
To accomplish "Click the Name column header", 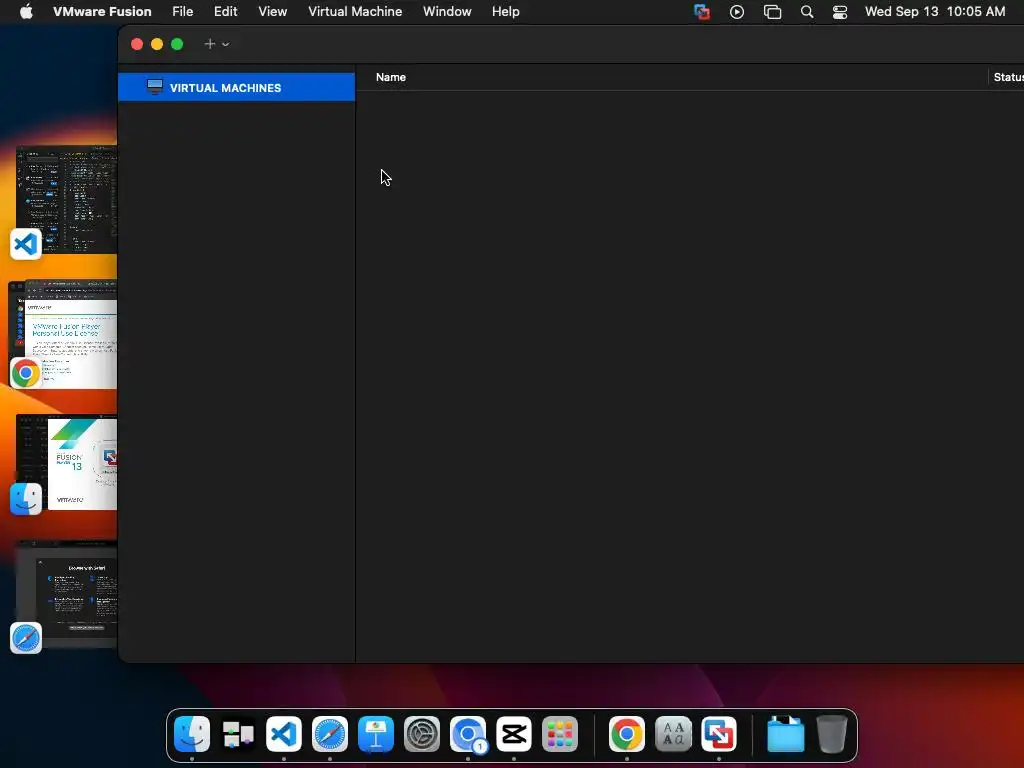I will click(391, 77).
